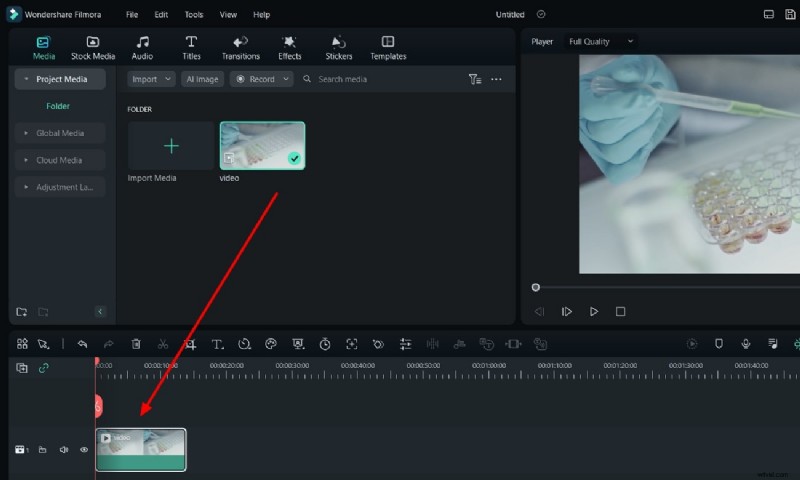
Task: Choose the selection pointer tool
Action: [43, 344]
